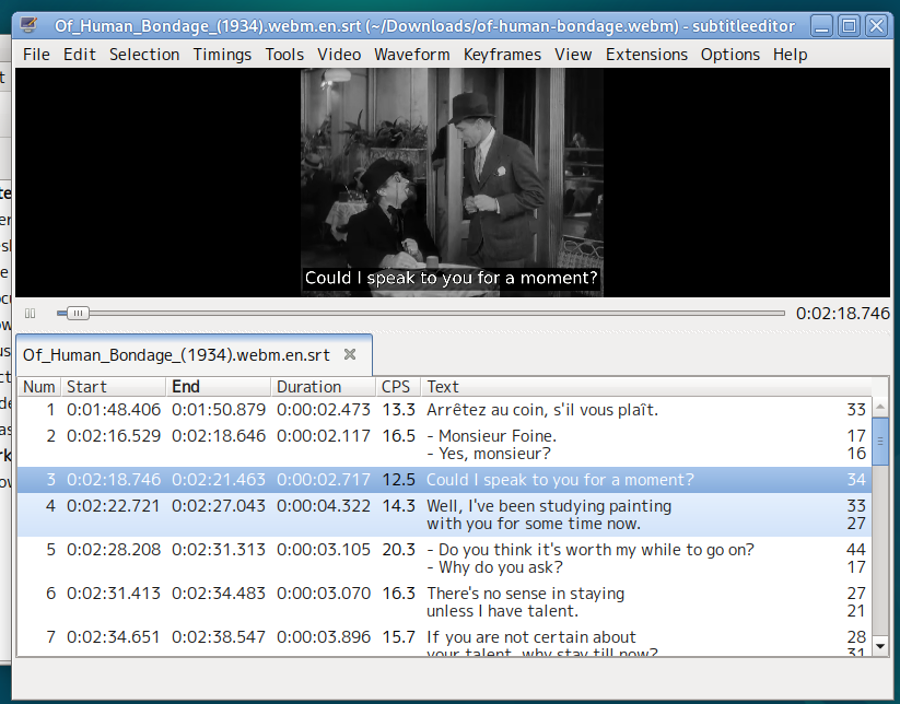Open the Timings menu
Image resolution: width=900 pixels, height=704 pixels.
click(222, 54)
